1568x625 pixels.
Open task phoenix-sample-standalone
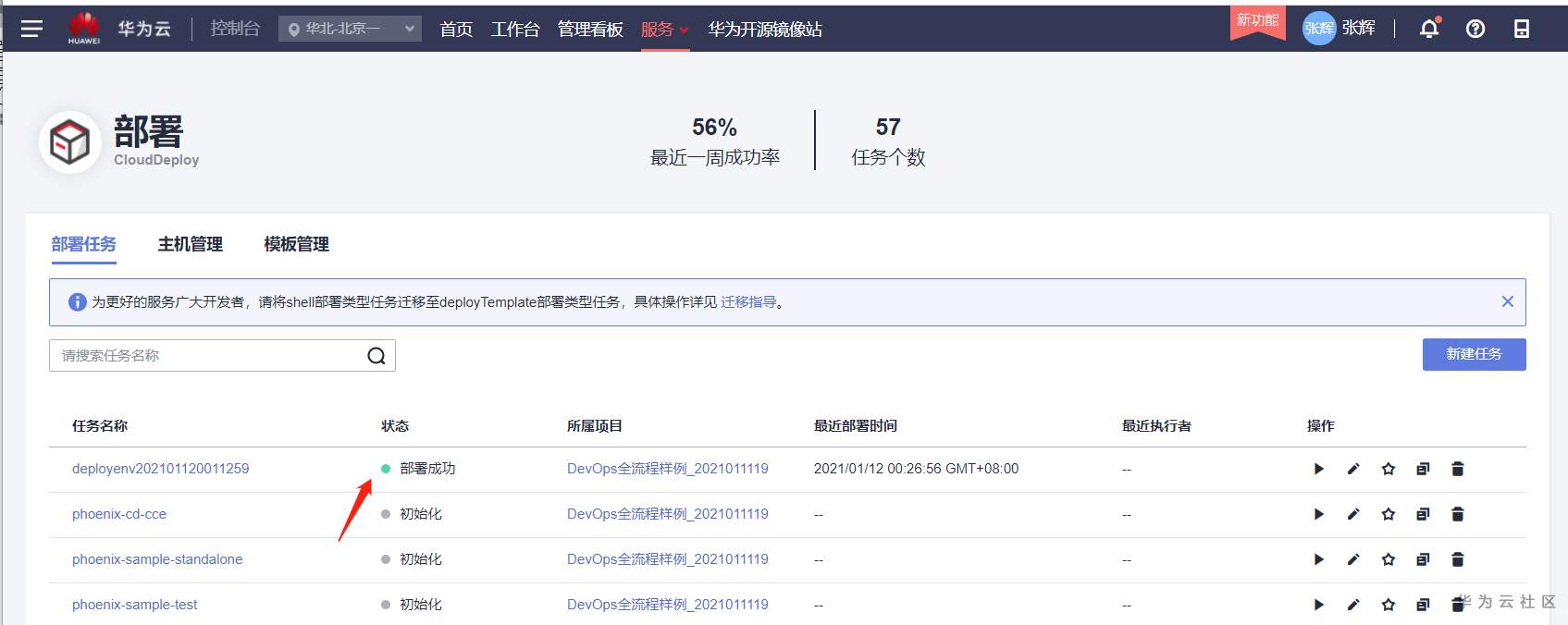[157, 559]
